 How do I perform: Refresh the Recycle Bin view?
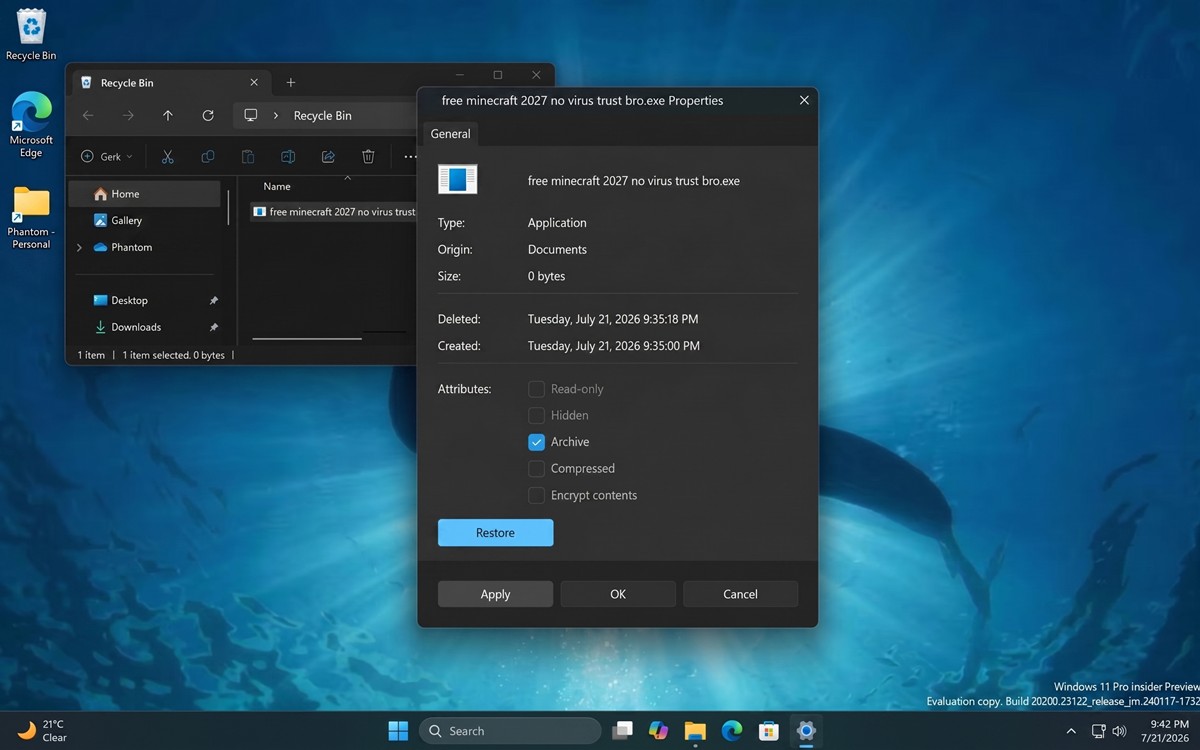click(208, 115)
